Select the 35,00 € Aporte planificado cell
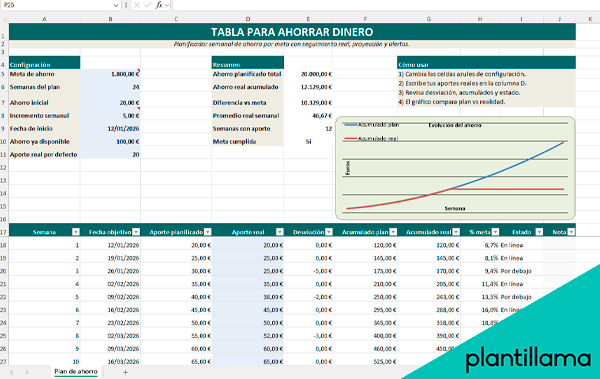The image size is (600, 379). [176, 284]
